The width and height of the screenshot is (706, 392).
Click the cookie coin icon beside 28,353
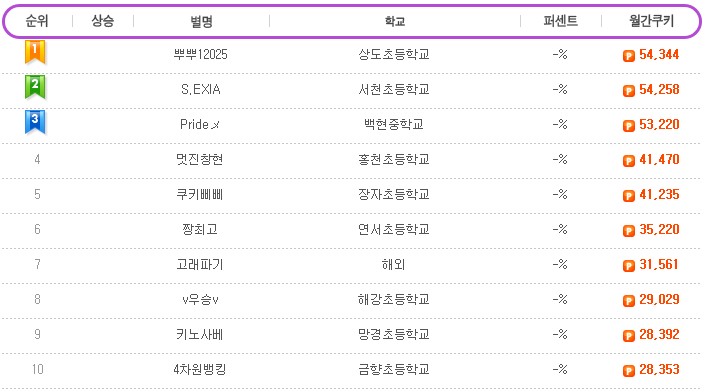point(629,370)
